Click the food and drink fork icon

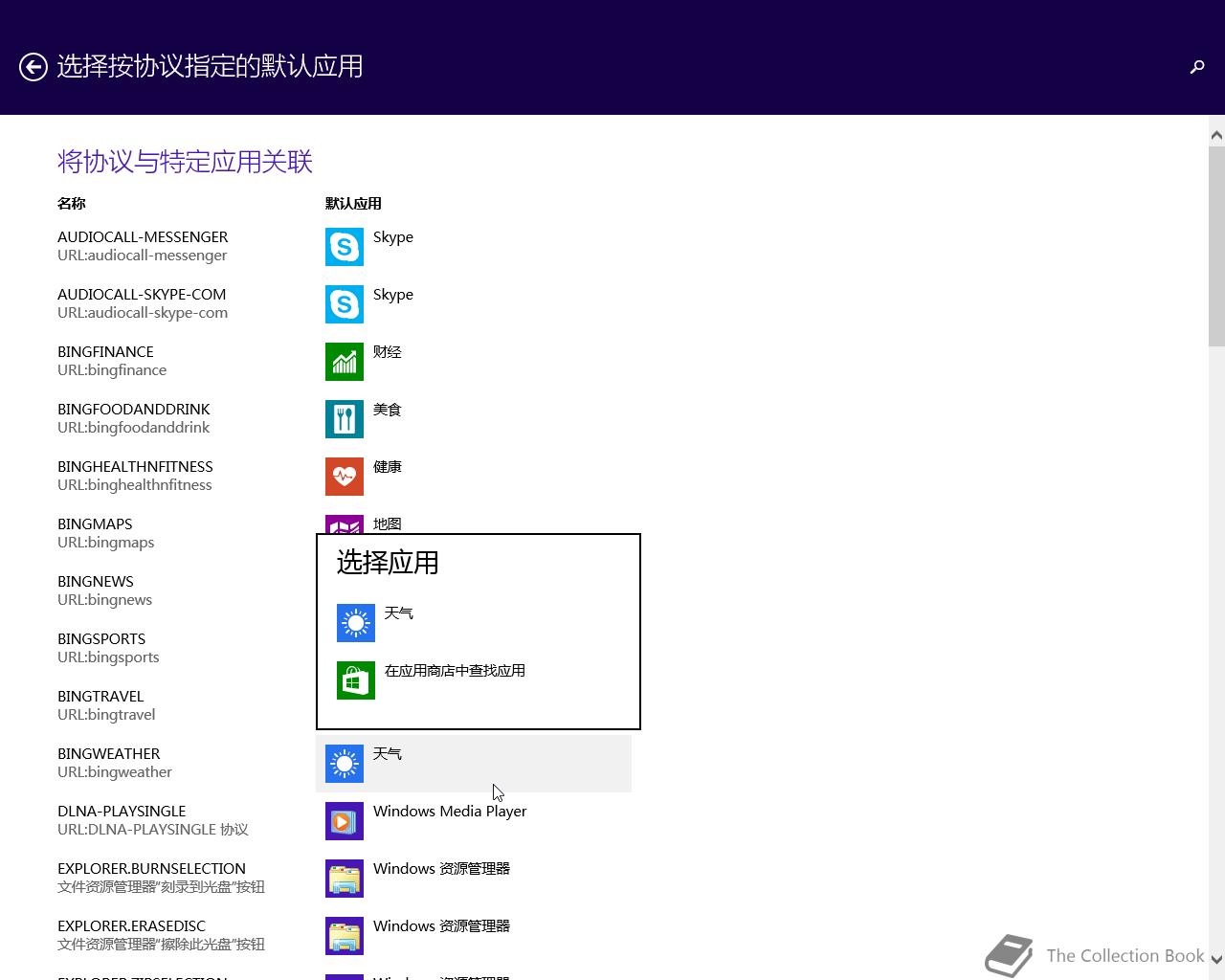(345, 419)
